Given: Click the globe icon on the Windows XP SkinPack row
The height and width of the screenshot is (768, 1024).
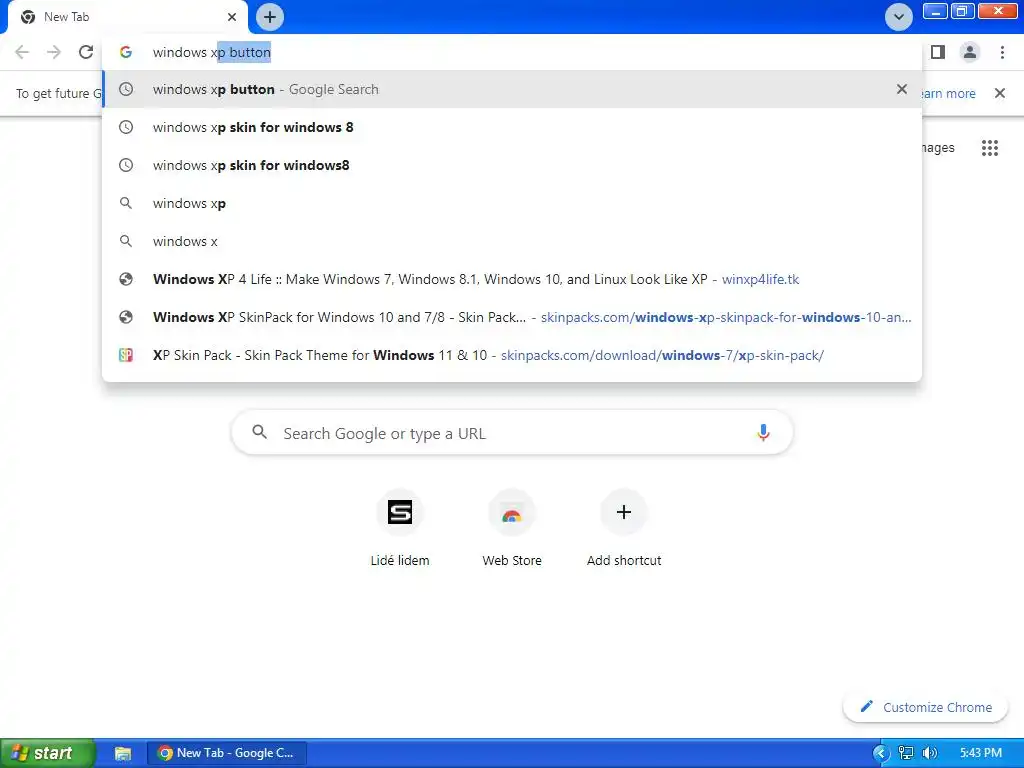Looking at the screenshot, I should pyautogui.click(x=126, y=317).
